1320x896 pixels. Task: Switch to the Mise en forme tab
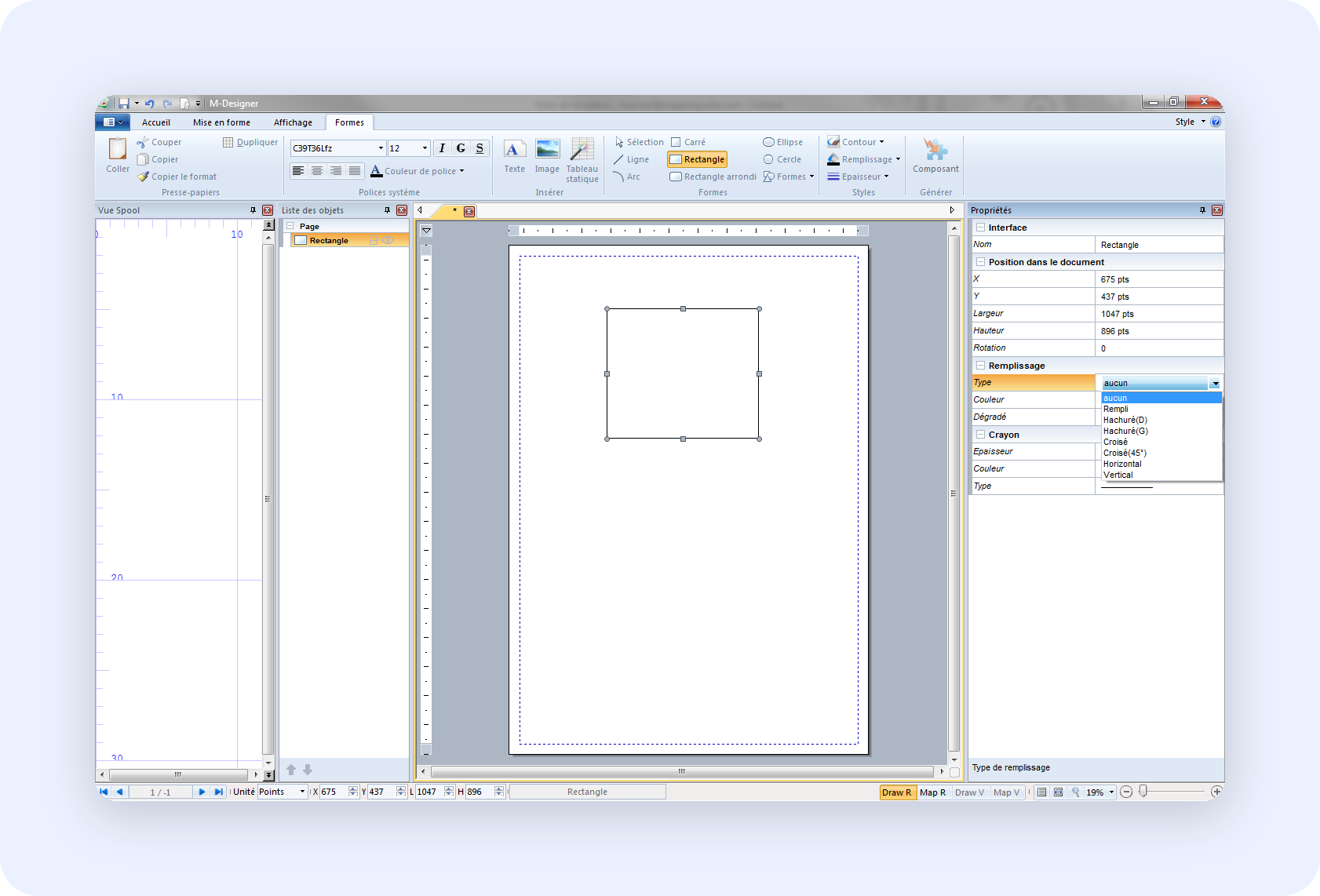coord(222,122)
